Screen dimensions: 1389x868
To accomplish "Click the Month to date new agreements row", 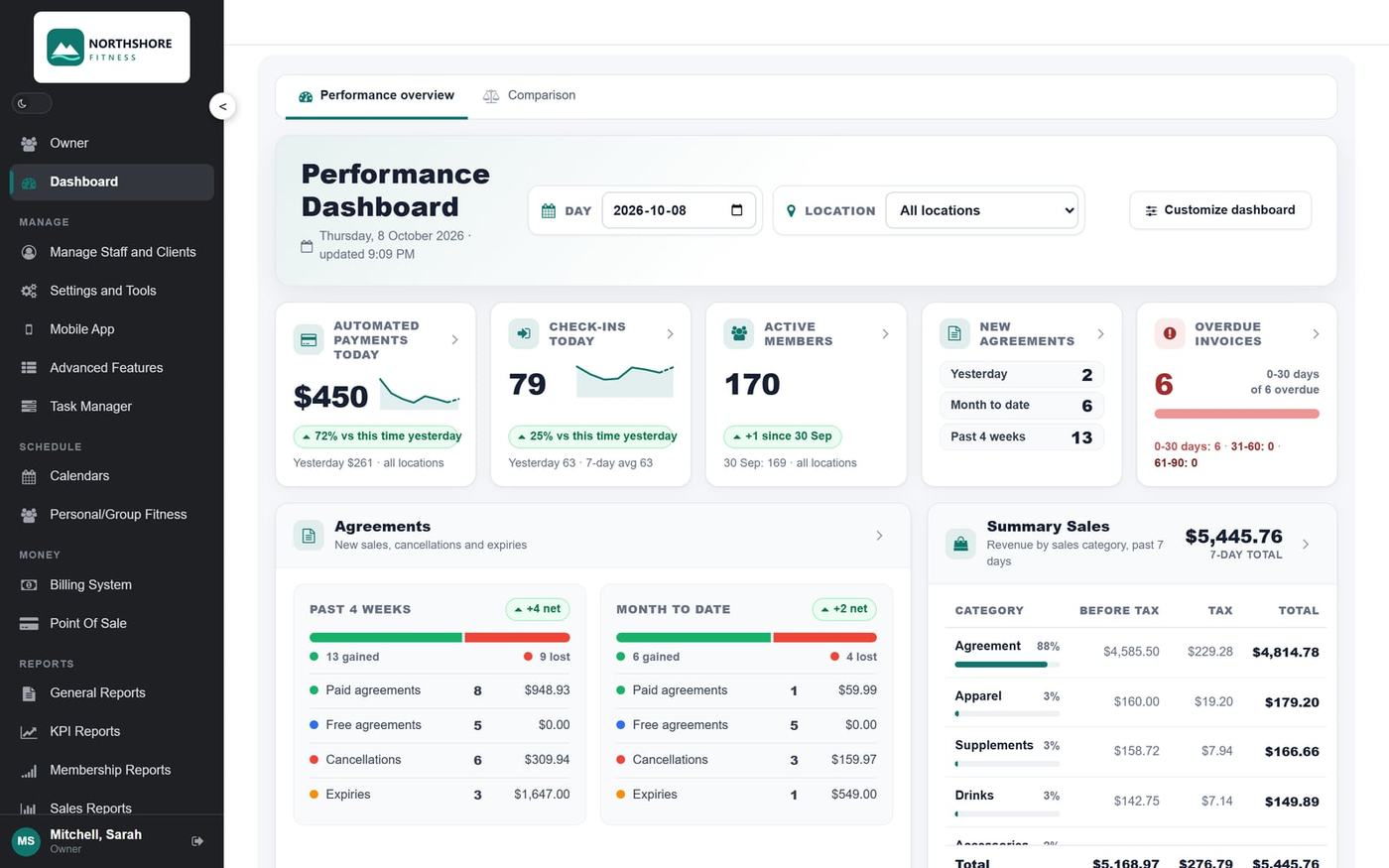I will tap(1021, 406).
